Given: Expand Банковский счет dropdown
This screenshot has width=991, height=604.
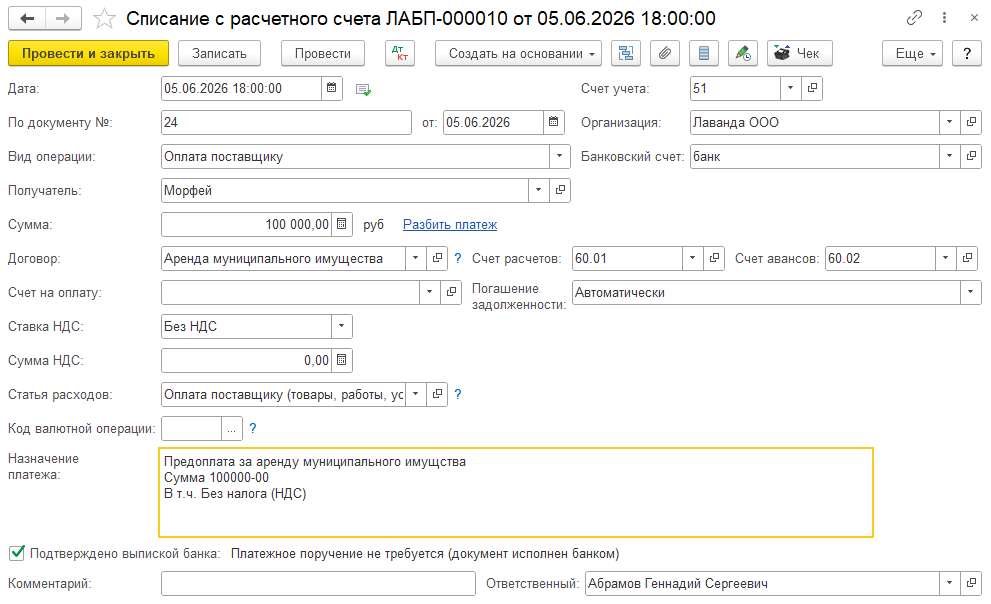Looking at the screenshot, I should [949, 157].
